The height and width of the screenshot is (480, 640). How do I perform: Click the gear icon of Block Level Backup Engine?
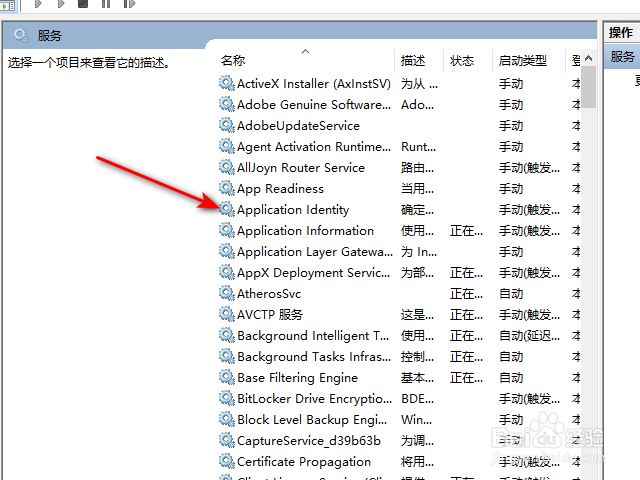[227, 420]
